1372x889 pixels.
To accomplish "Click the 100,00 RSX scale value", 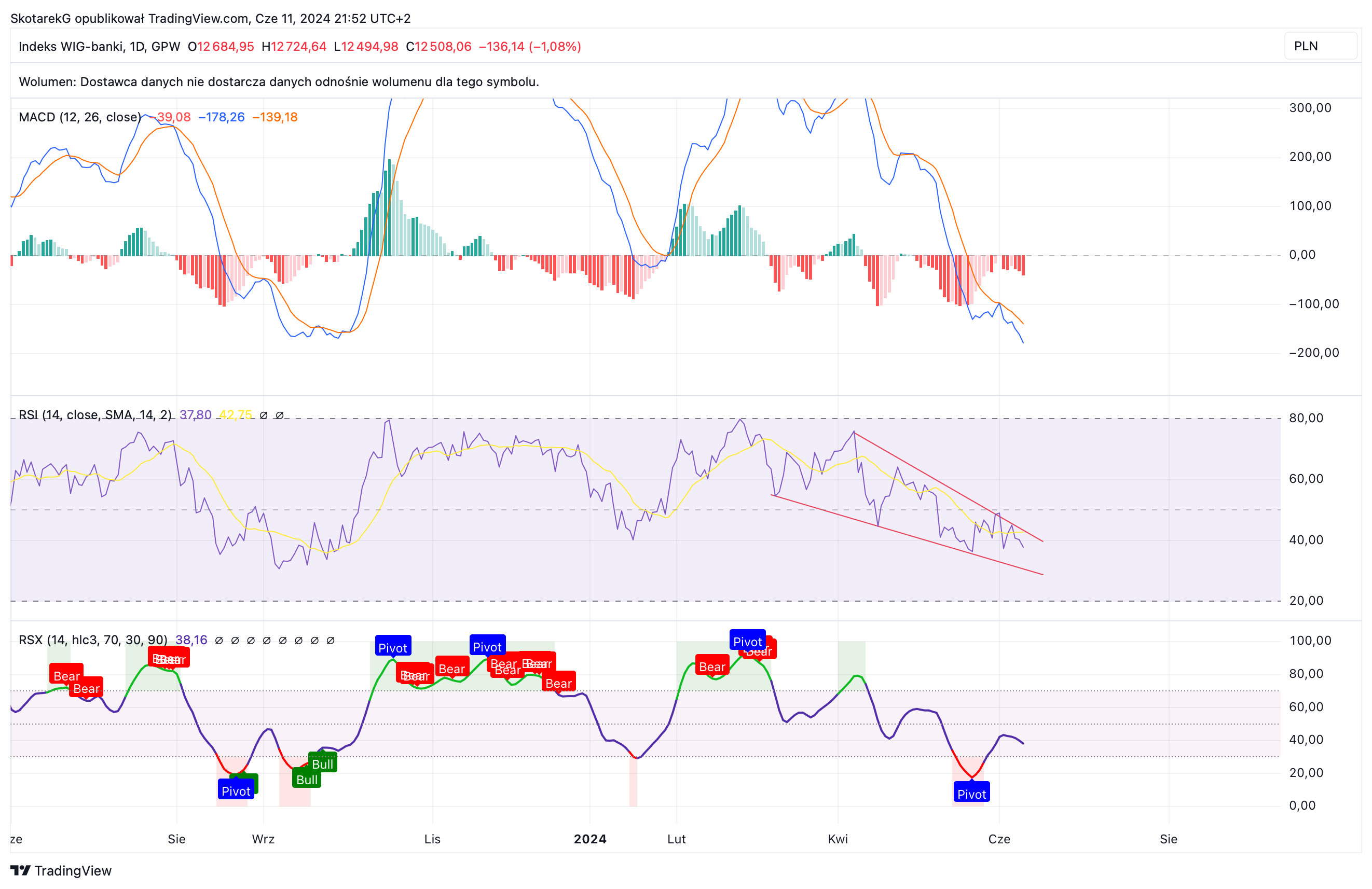I will (1310, 640).
